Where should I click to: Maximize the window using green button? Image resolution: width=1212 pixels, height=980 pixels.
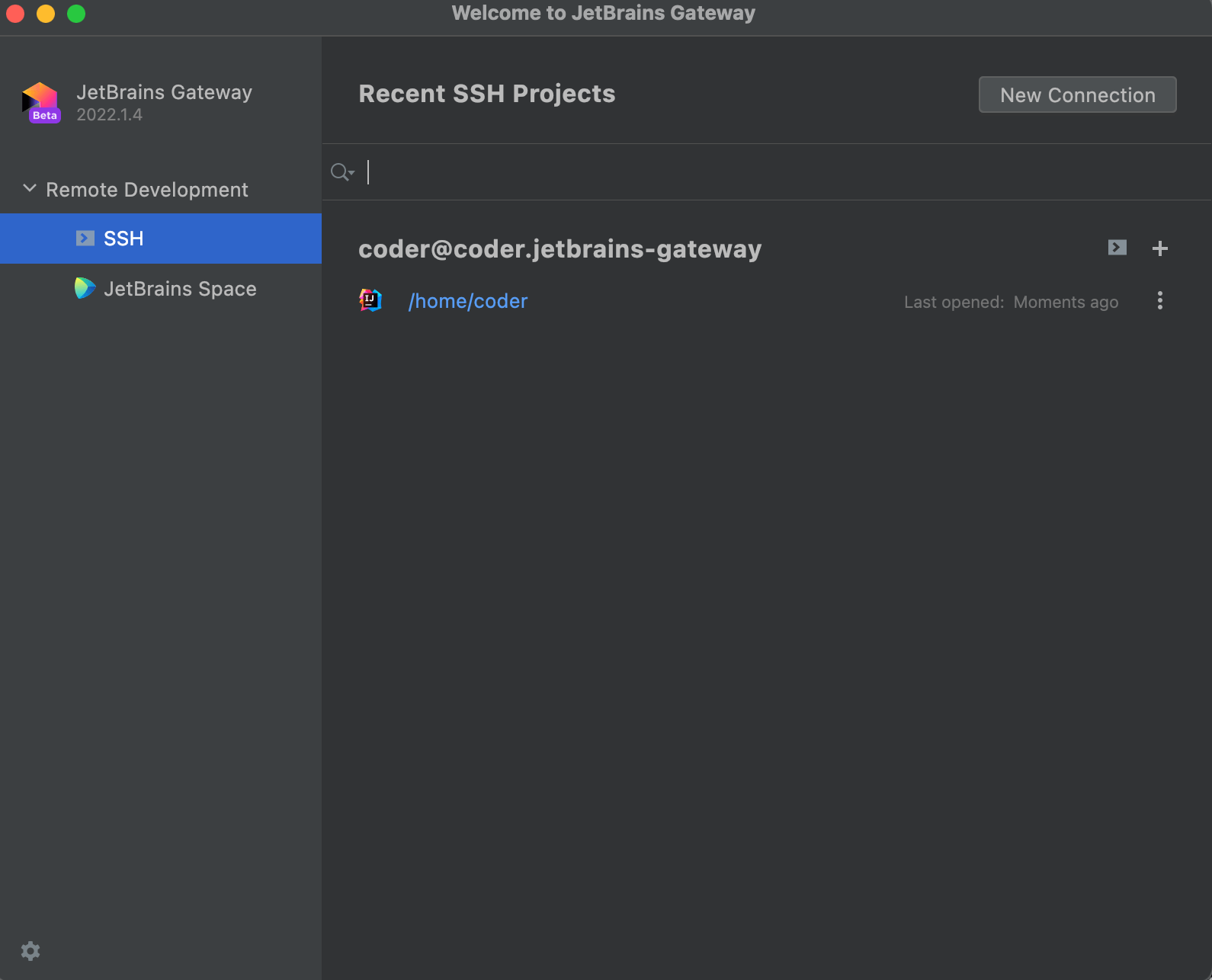tap(76, 14)
